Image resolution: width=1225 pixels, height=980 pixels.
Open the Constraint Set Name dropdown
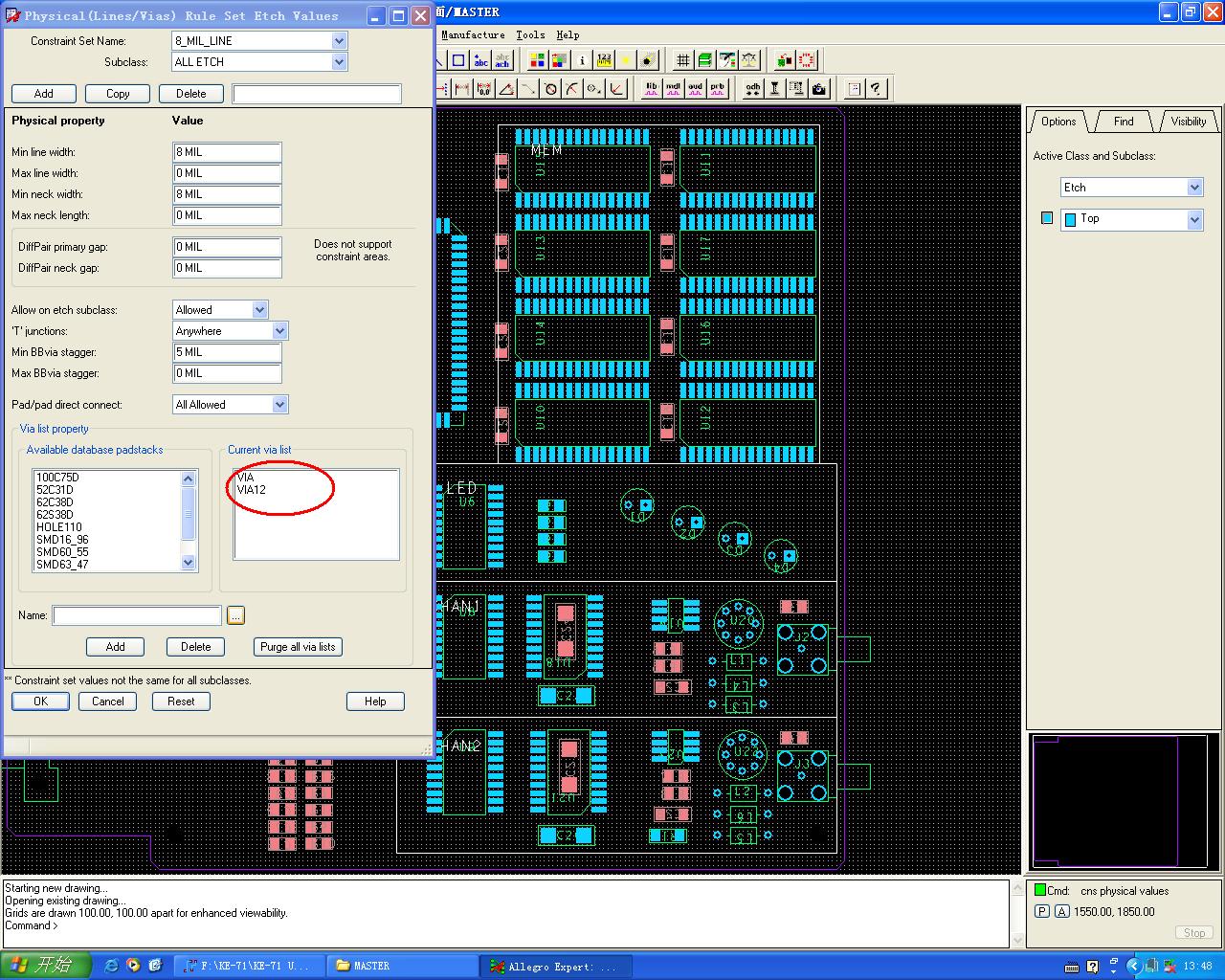[x=339, y=41]
